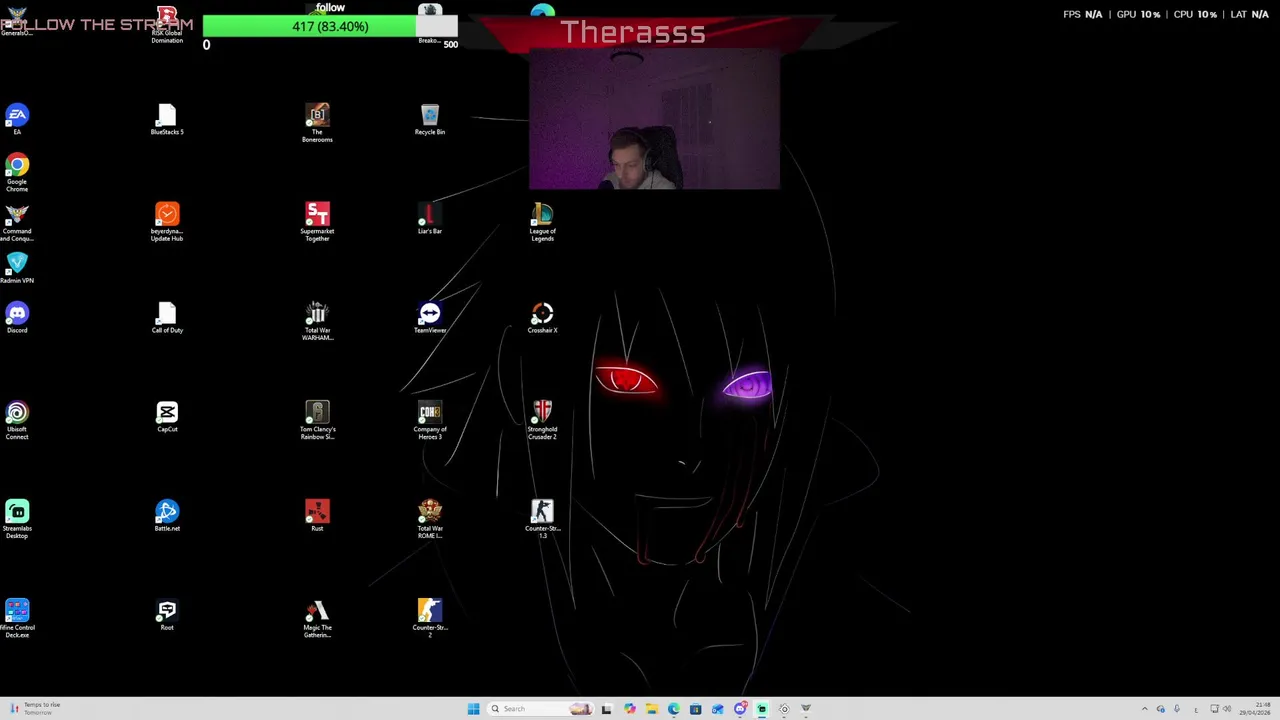Open the EA app desktop icon

point(17,119)
